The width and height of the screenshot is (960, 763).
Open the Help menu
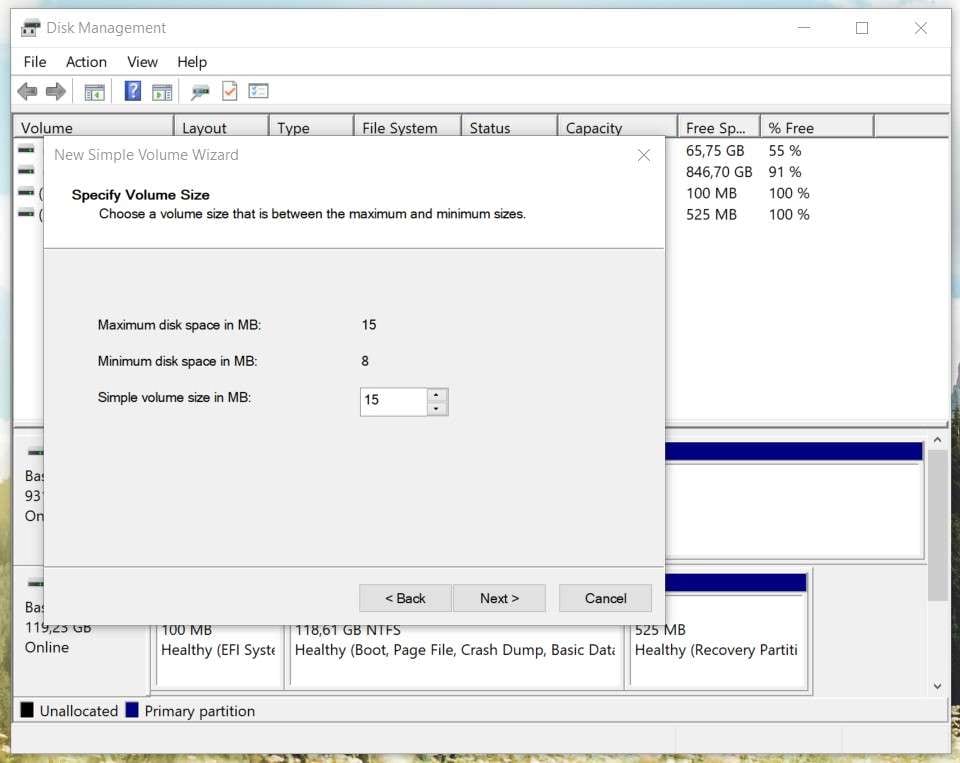point(192,62)
